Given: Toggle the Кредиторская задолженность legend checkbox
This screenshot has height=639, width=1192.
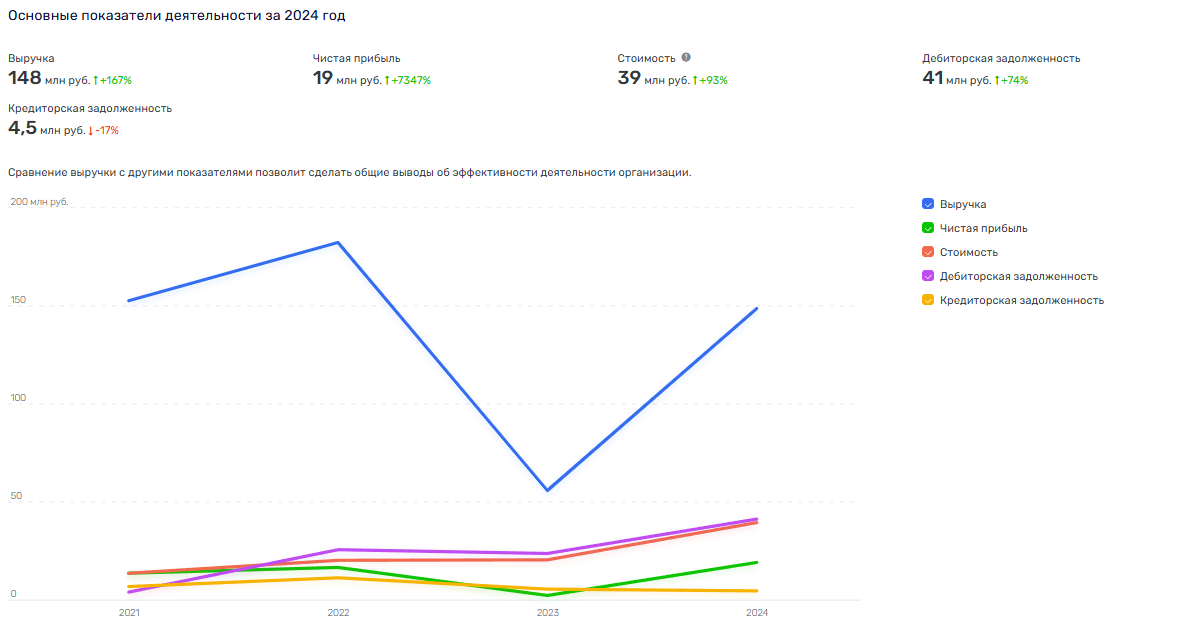Looking at the screenshot, I should click(928, 300).
